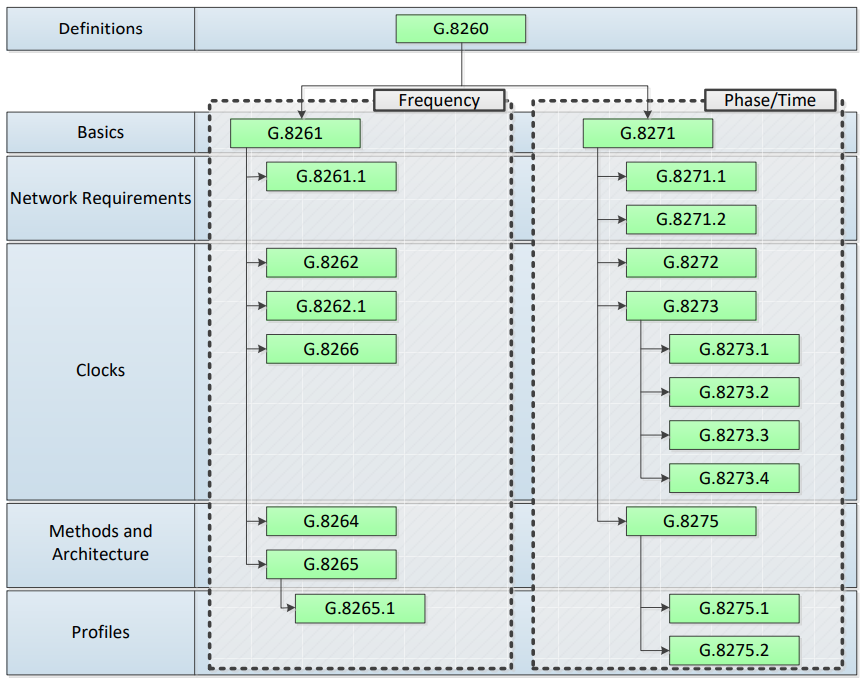
Task: Click the G.8275 architecture node
Action: 690,521
